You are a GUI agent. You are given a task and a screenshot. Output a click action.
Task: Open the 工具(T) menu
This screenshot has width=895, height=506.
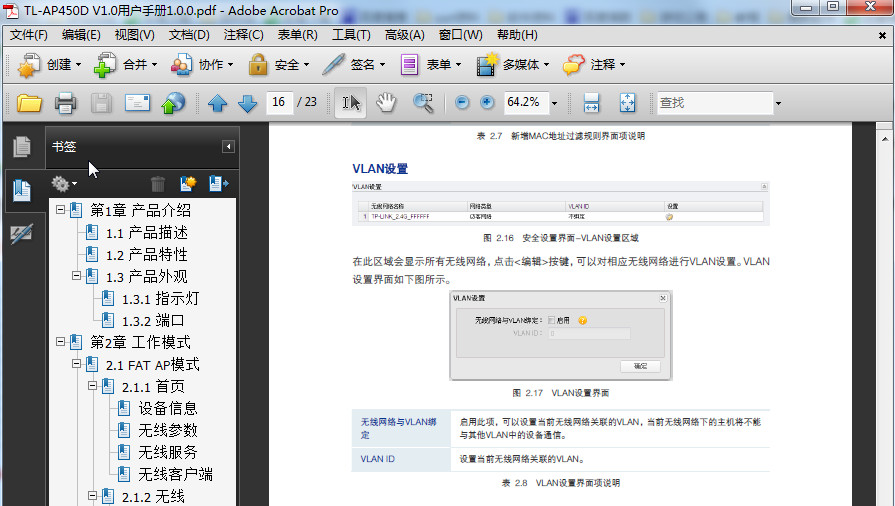pyautogui.click(x=351, y=35)
